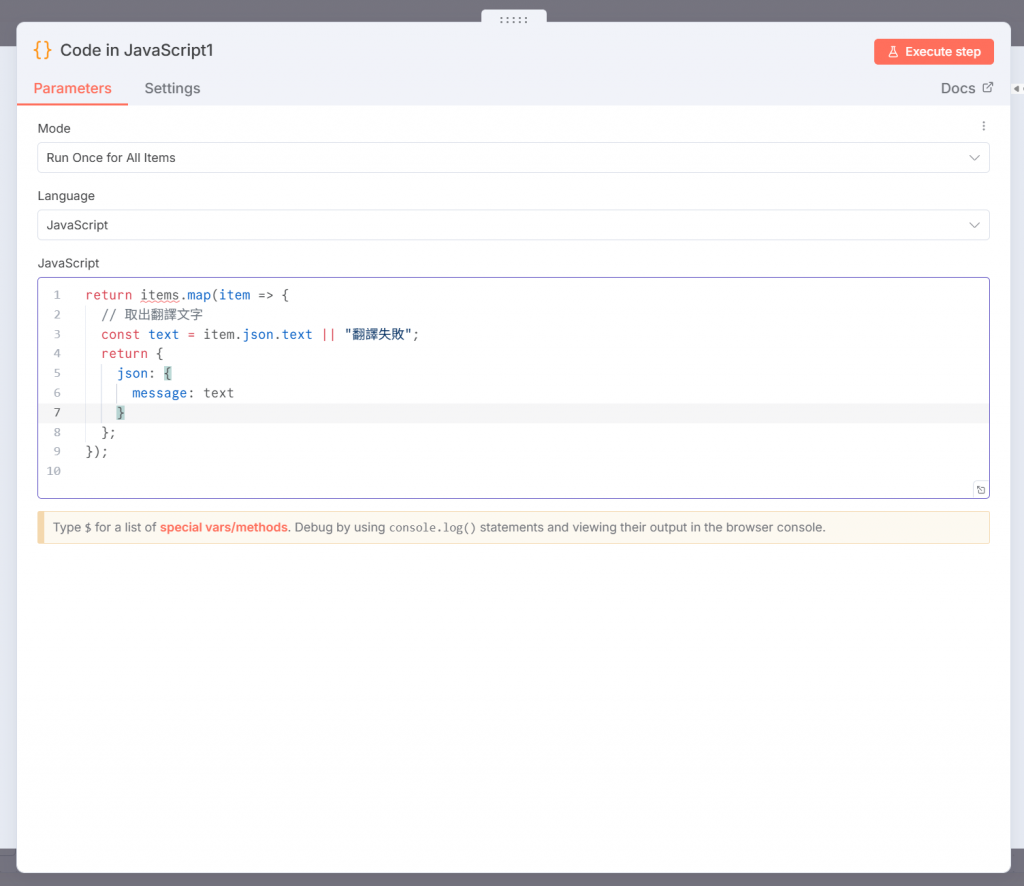Screen dimensions: 1024x886
Task: Click the highlighted opening brace after json:
Action: (x=167, y=373)
